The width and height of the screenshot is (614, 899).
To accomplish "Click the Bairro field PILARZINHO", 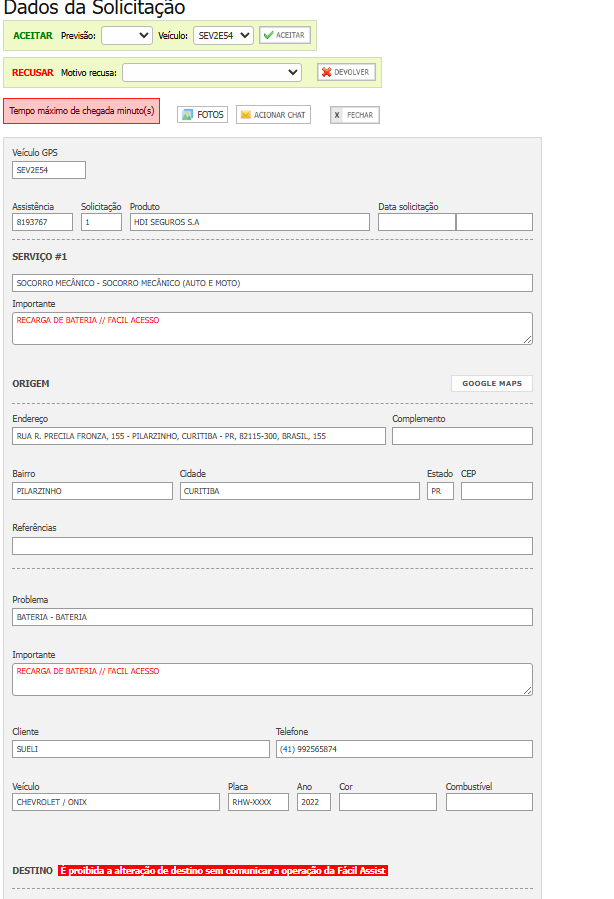I will point(92,491).
